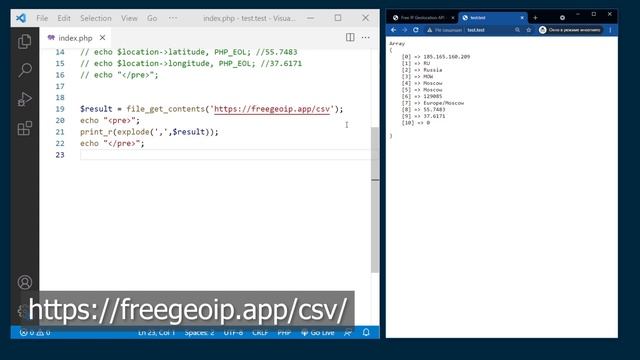Open the View menu in VS Code
Viewport: 640px width, 360px height.
coord(129,18)
